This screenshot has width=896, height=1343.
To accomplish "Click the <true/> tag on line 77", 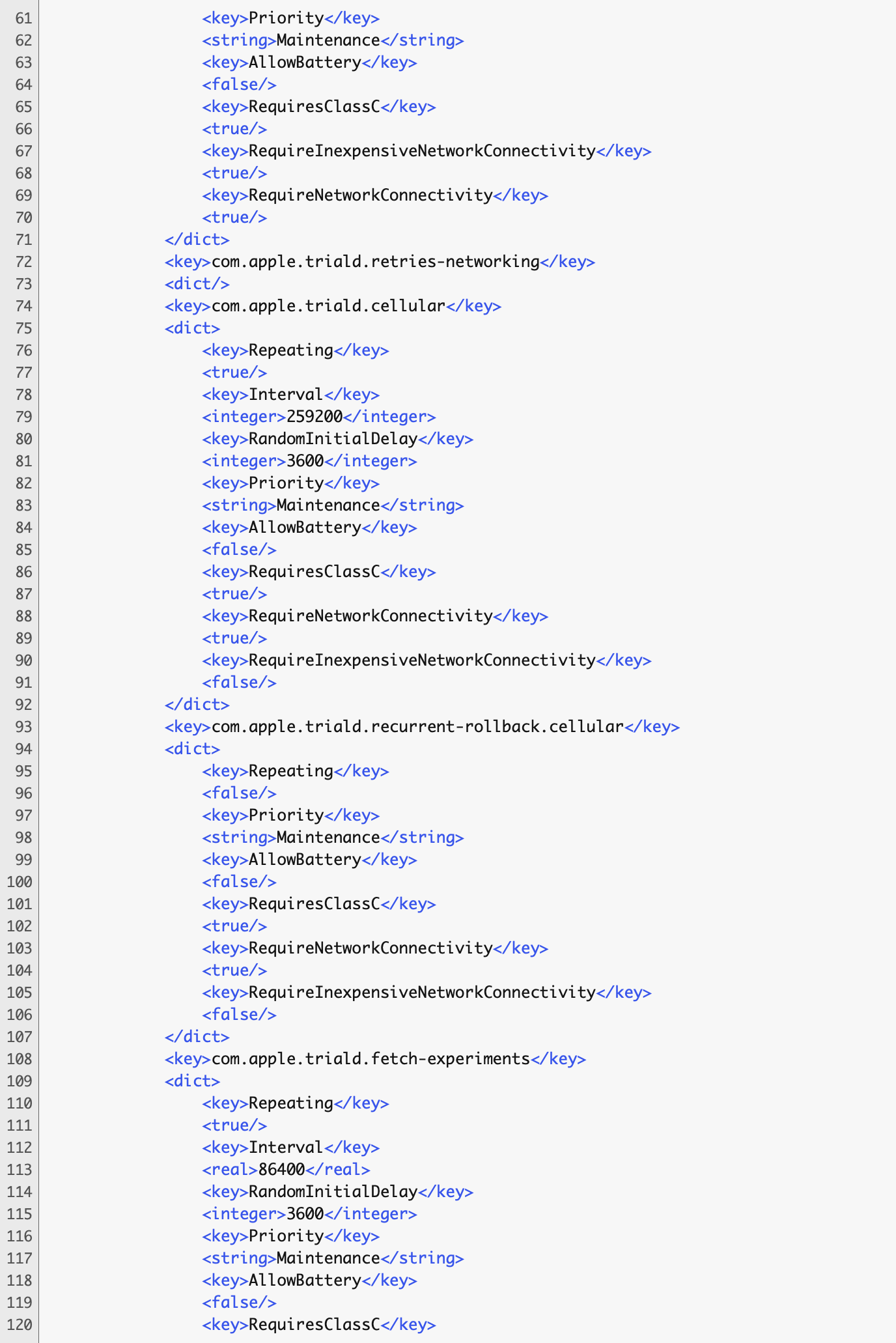I will [x=235, y=373].
